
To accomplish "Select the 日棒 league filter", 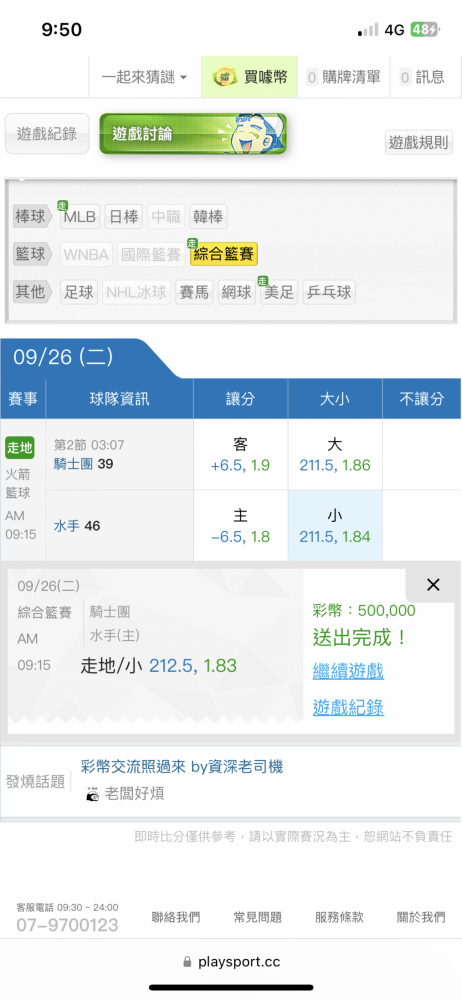I will pos(123,217).
